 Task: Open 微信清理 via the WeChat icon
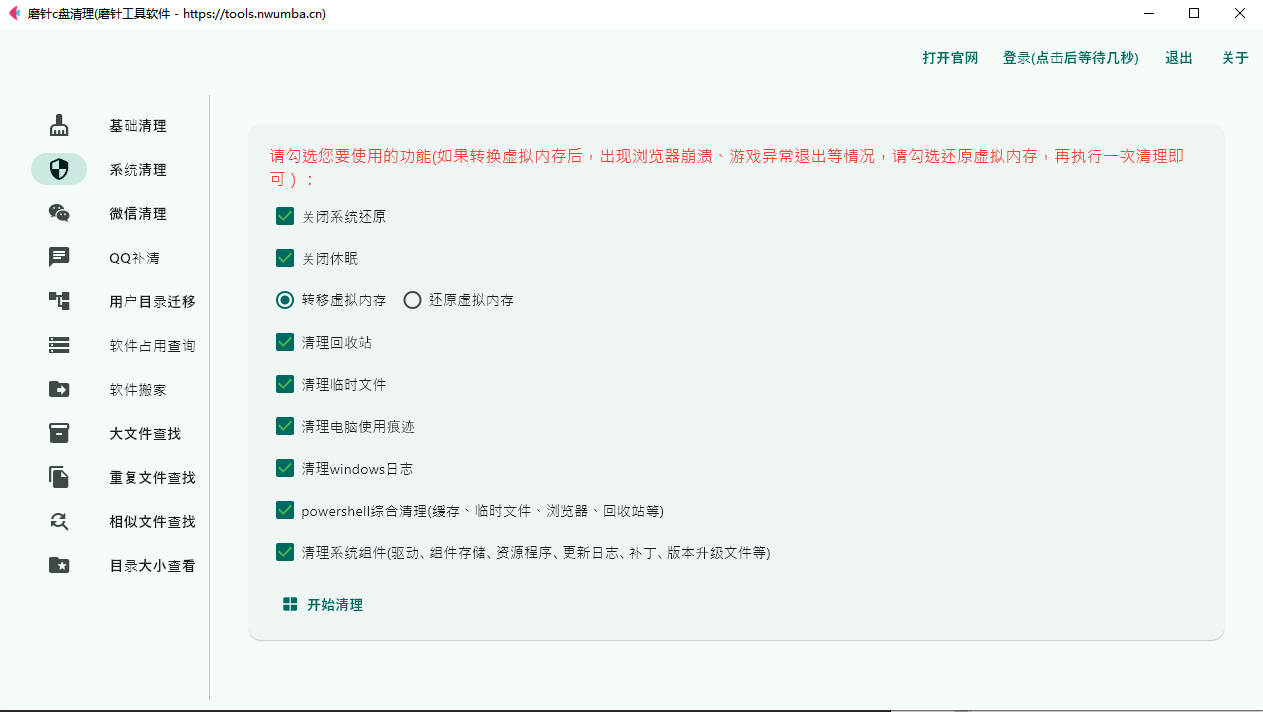tap(59, 213)
